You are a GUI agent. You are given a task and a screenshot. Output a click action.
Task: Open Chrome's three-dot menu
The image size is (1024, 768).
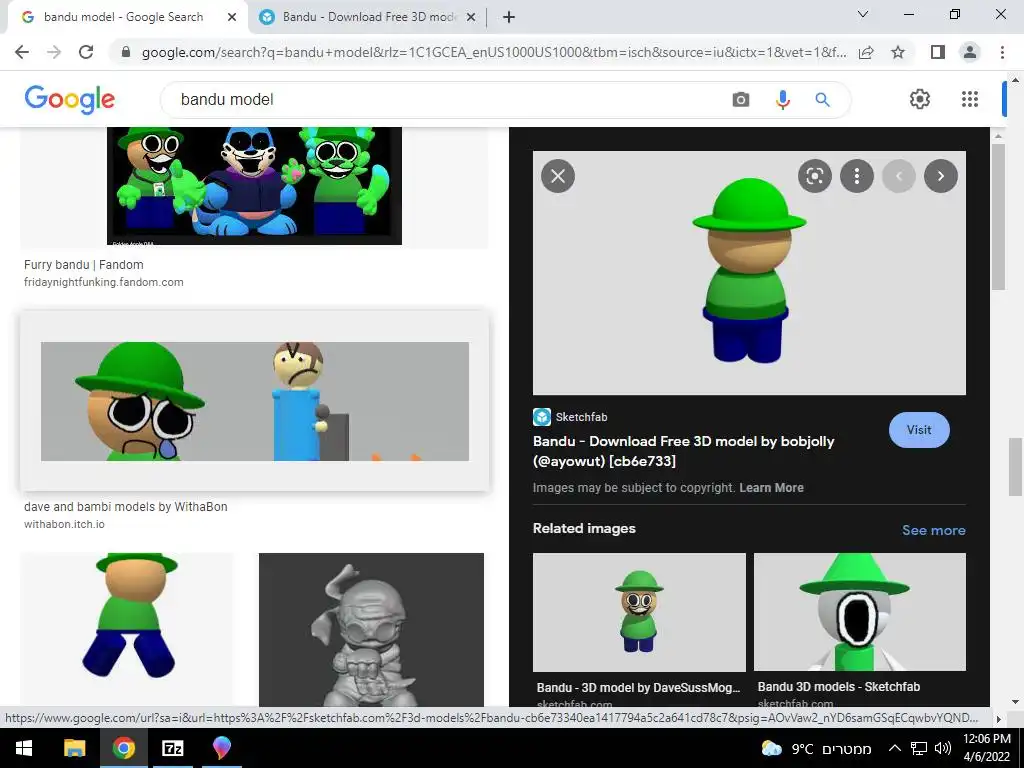click(1002, 52)
